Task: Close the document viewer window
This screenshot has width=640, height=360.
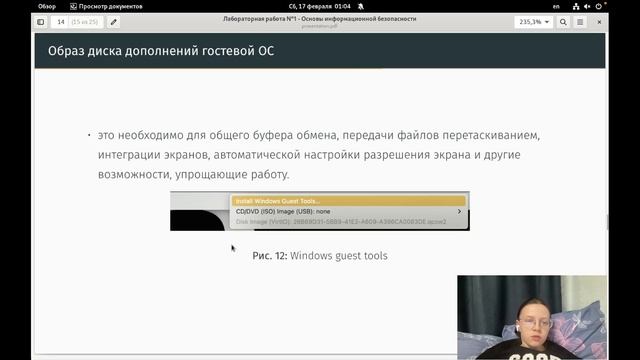Action: (599, 22)
